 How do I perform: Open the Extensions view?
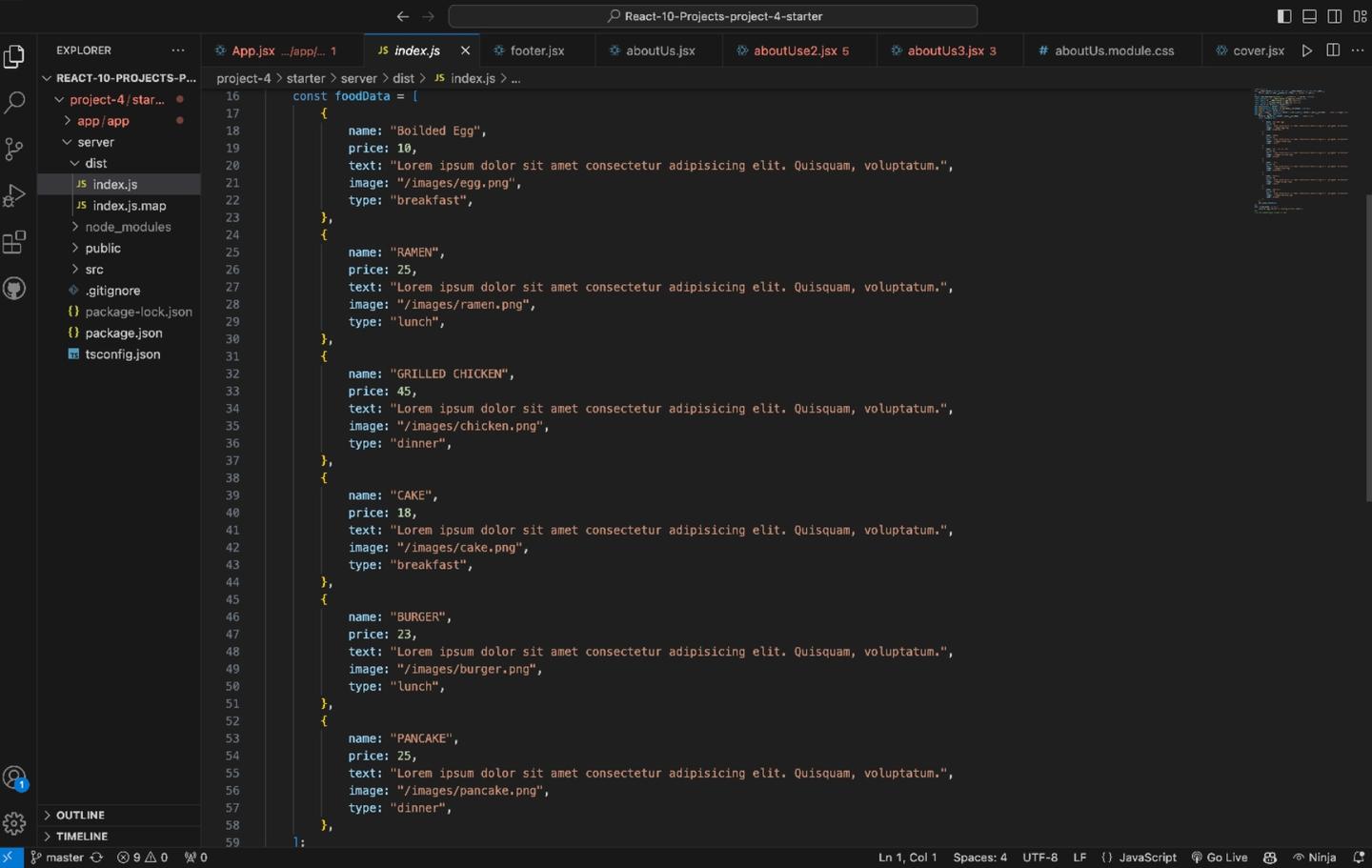[x=14, y=242]
